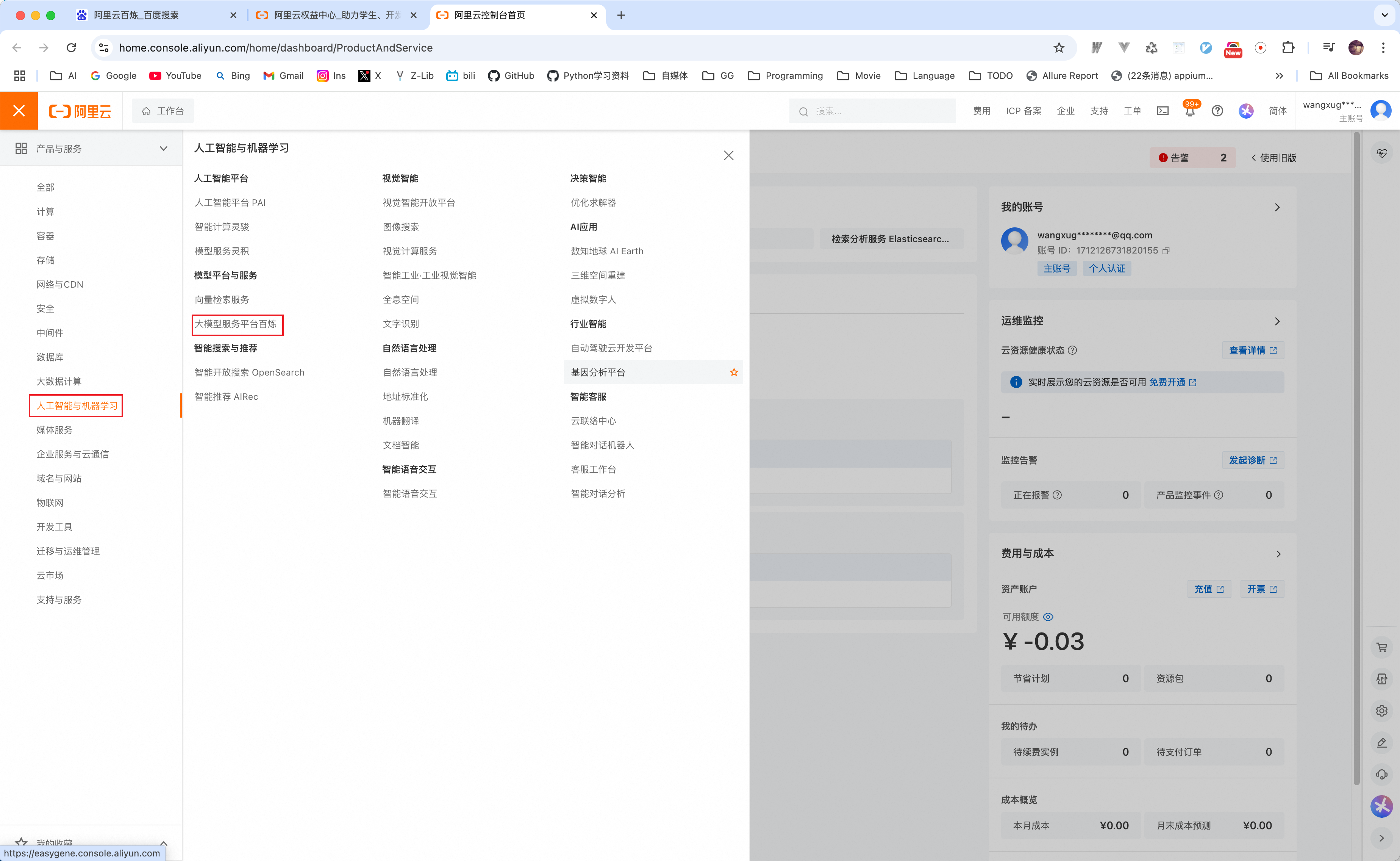Toggle 可用额度 balance visibility eye
Viewport: 1400px width, 861px height.
click(x=1048, y=617)
